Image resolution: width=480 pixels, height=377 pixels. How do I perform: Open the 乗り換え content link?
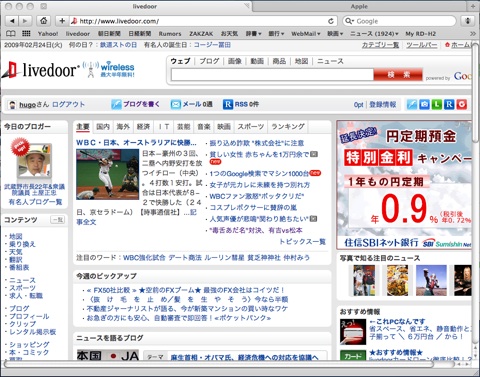point(22,244)
